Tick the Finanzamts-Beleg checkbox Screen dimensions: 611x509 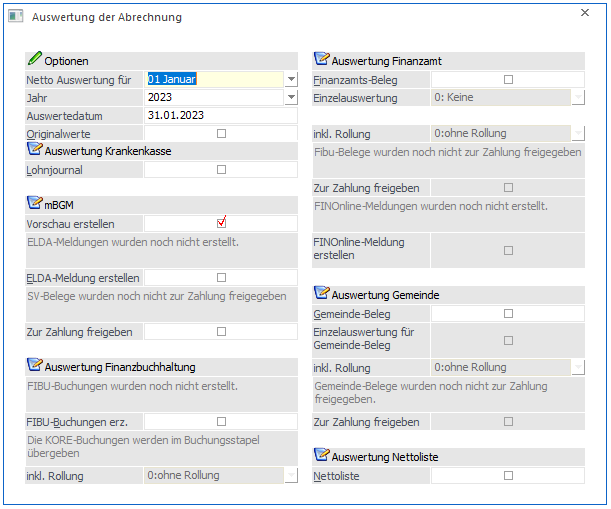(508, 79)
